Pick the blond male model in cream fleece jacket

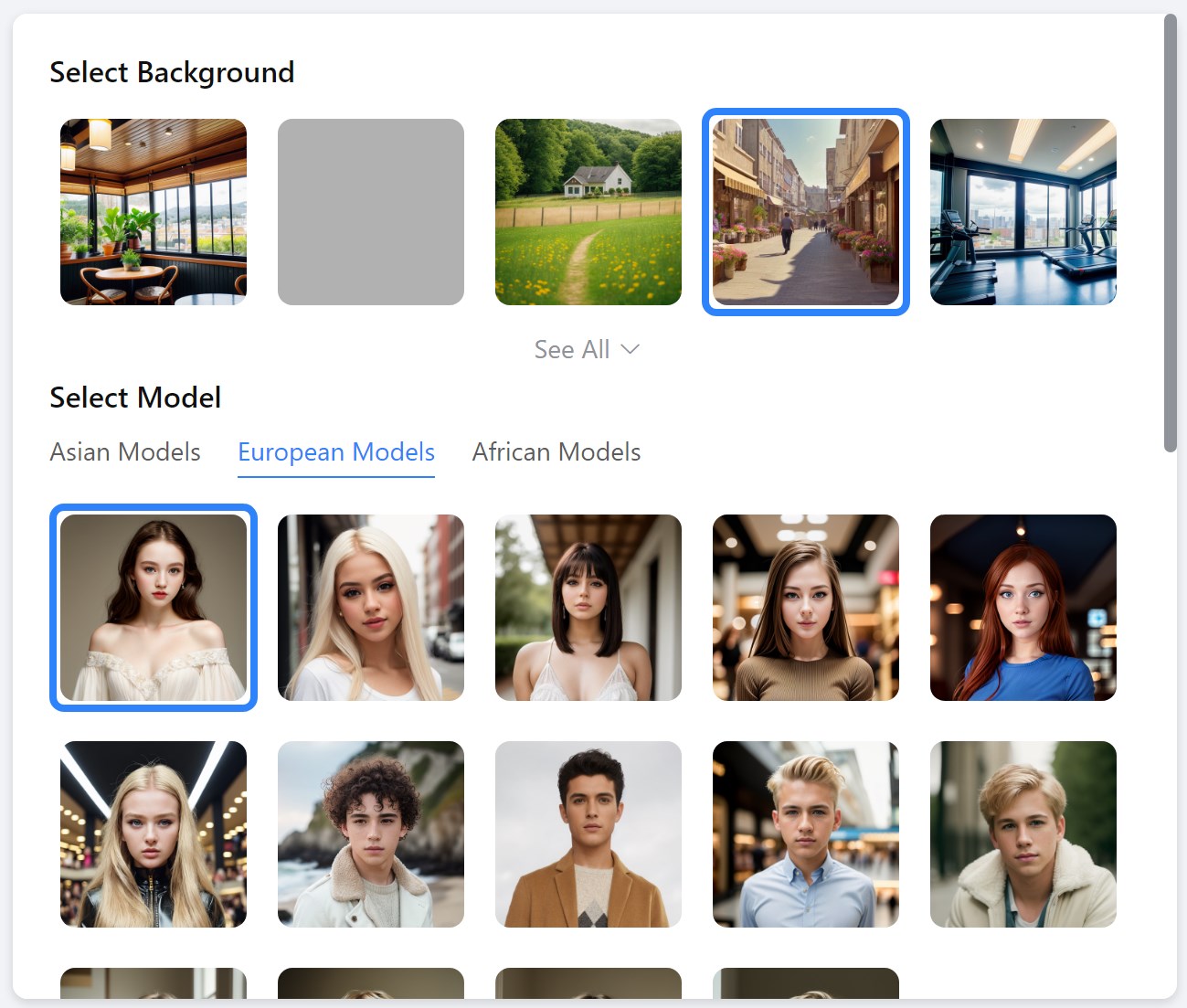tap(1023, 834)
